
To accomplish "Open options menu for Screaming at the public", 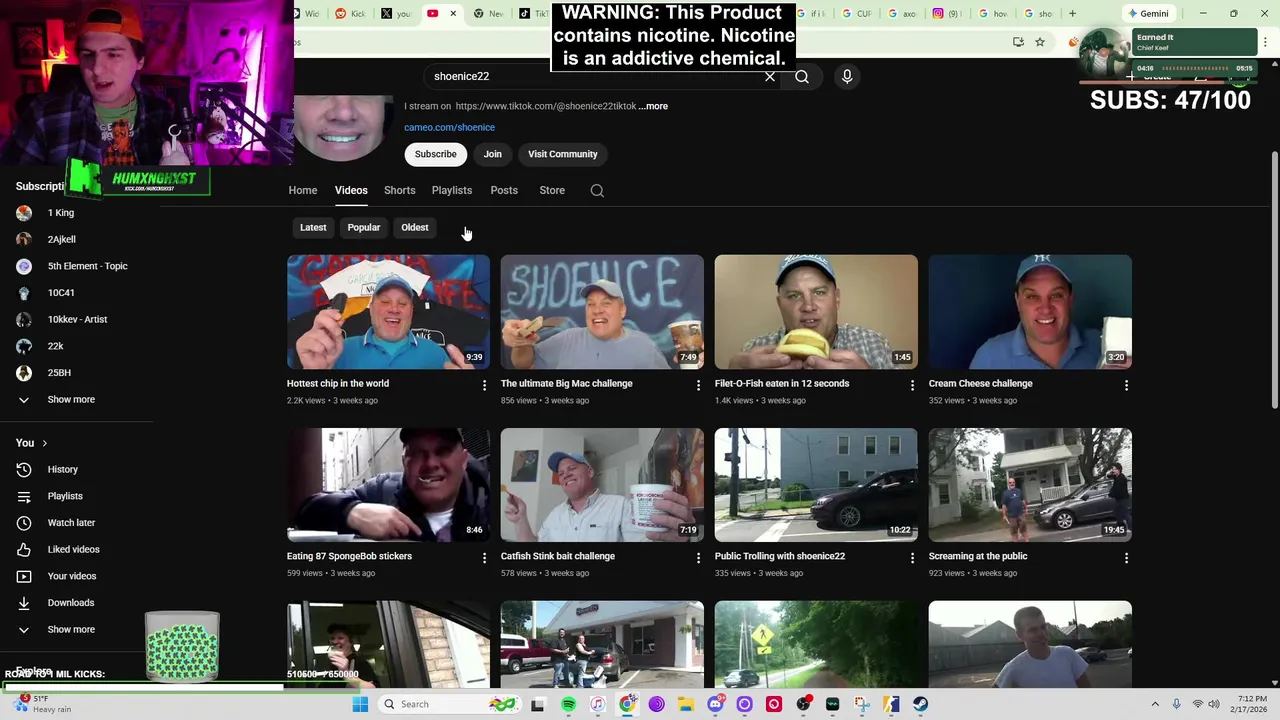I will pos(1126,558).
